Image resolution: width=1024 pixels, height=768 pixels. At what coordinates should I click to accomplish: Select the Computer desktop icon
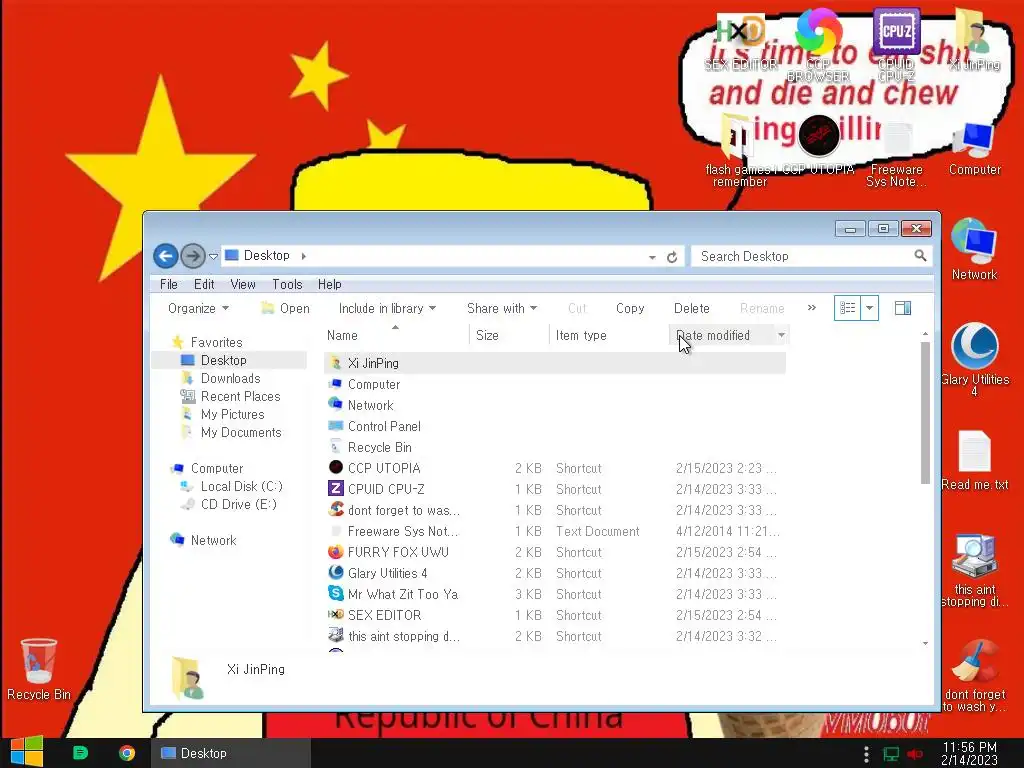click(x=974, y=149)
